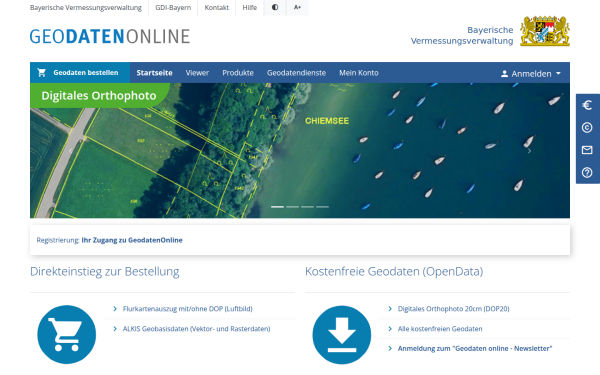The width and height of the screenshot is (600, 375).
Task: Open the euro pricing sidebar icon
Action: coord(587,105)
